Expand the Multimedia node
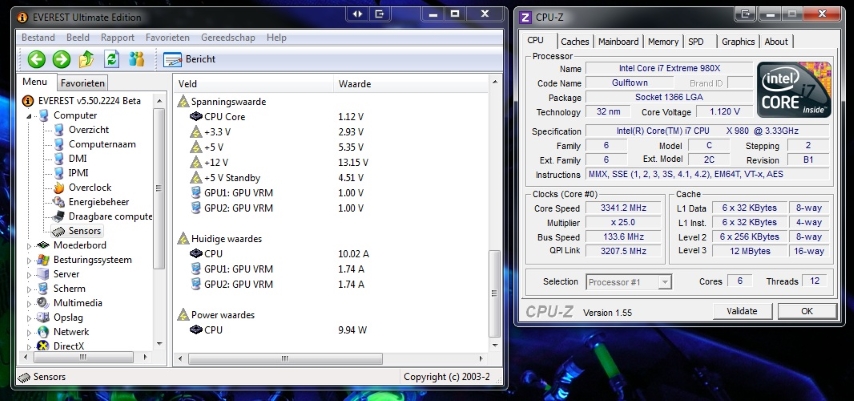The height and width of the screenshot is (401, 854). tap(29, 303)
